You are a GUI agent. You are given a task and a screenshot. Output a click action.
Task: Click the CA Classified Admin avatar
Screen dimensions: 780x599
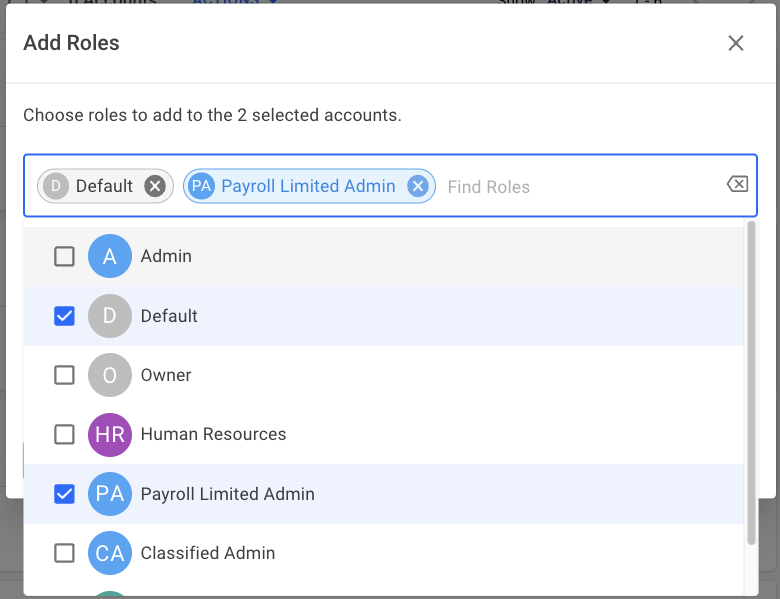coord(110,553)
